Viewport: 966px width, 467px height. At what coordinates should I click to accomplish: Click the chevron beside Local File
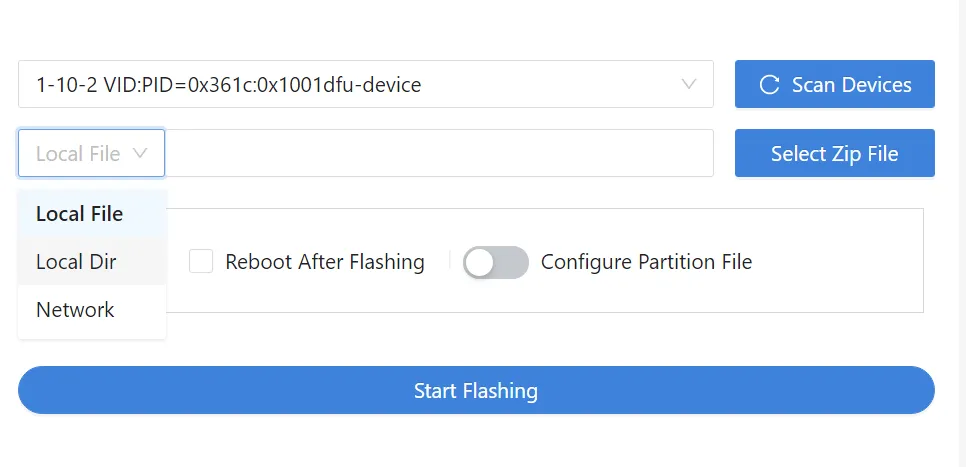click(140, 153)
